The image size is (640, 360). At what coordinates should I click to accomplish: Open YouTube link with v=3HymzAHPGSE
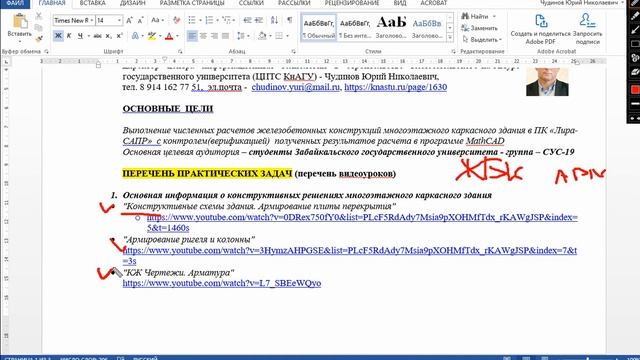coord(350,256)
